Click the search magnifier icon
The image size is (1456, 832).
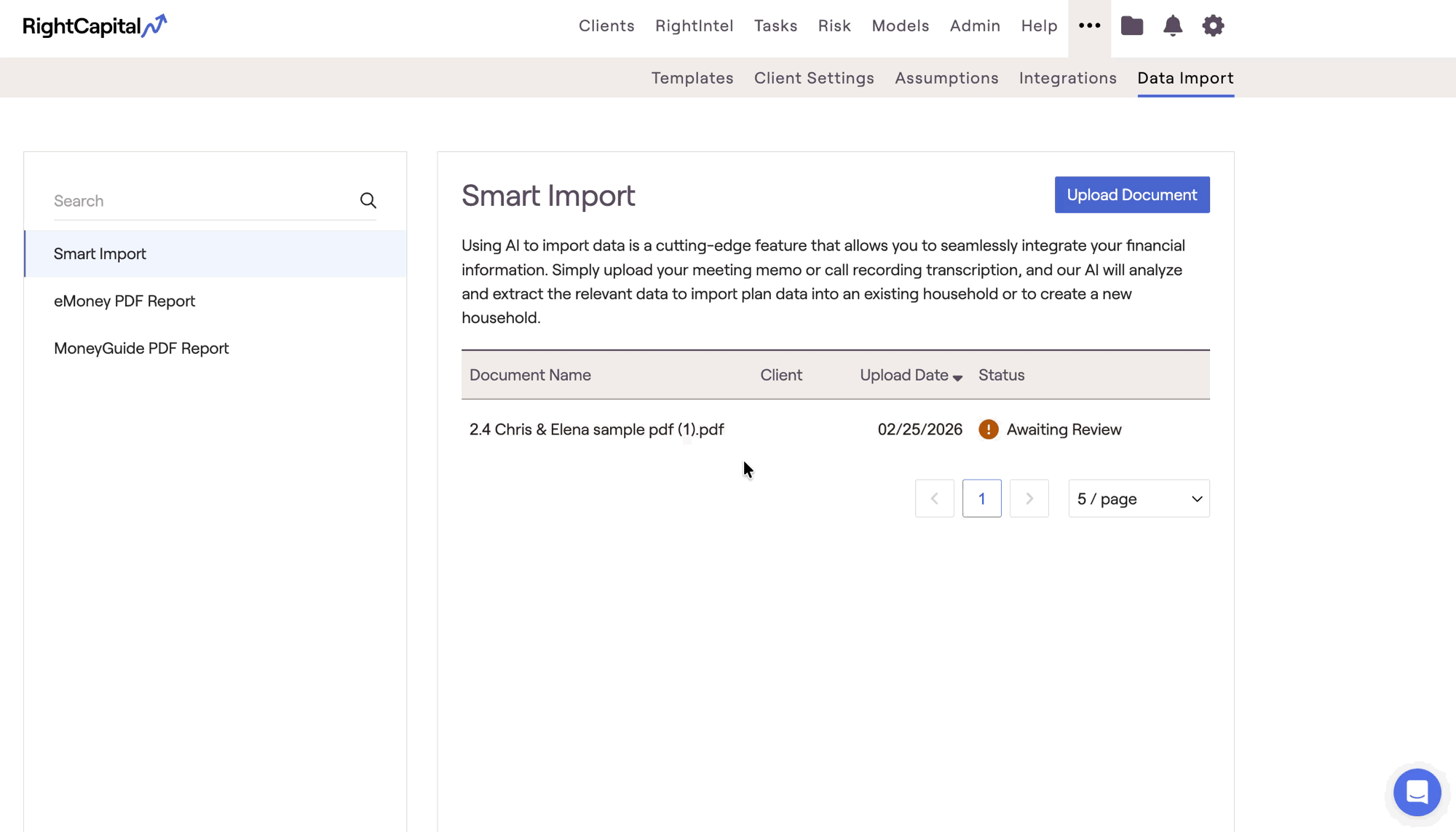[368, 201]
